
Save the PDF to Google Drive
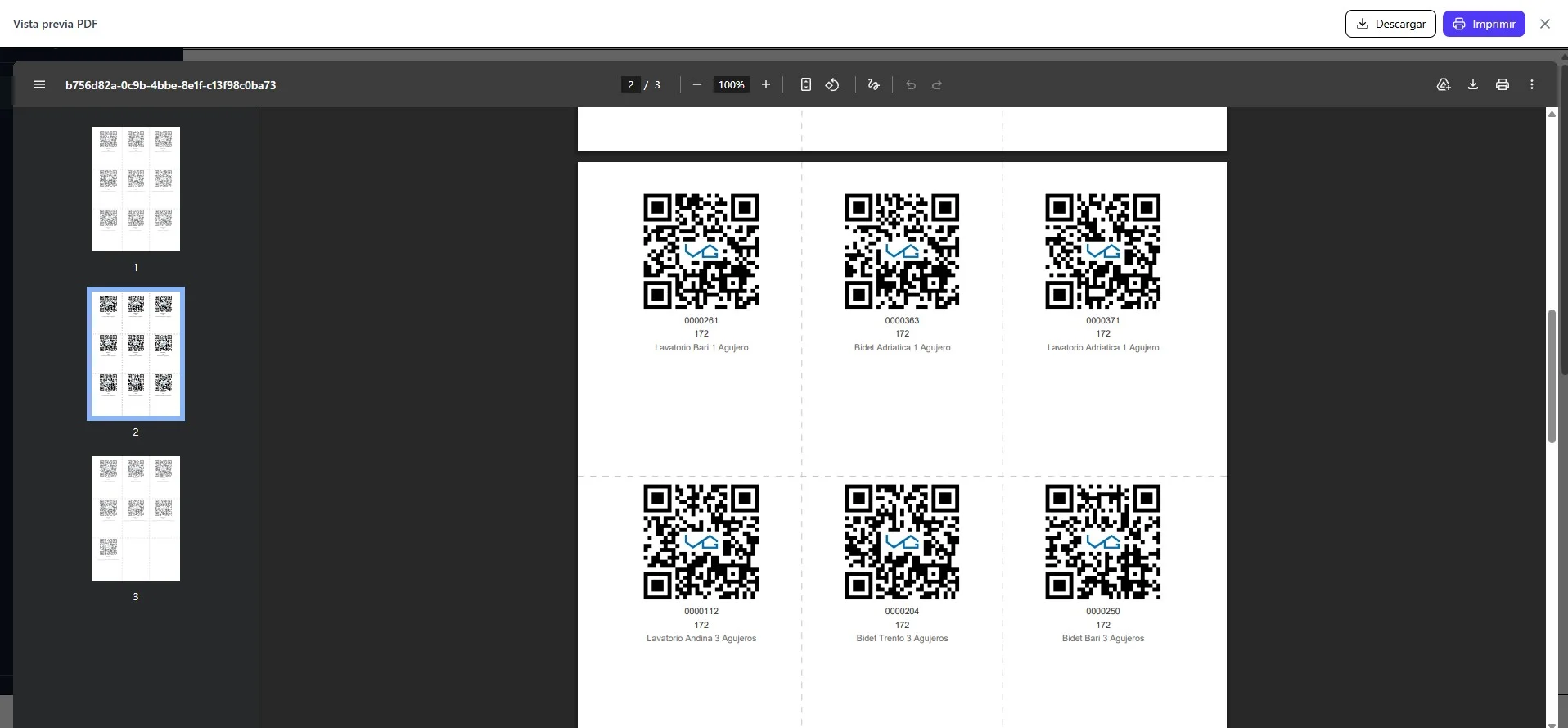(1444, 85)
